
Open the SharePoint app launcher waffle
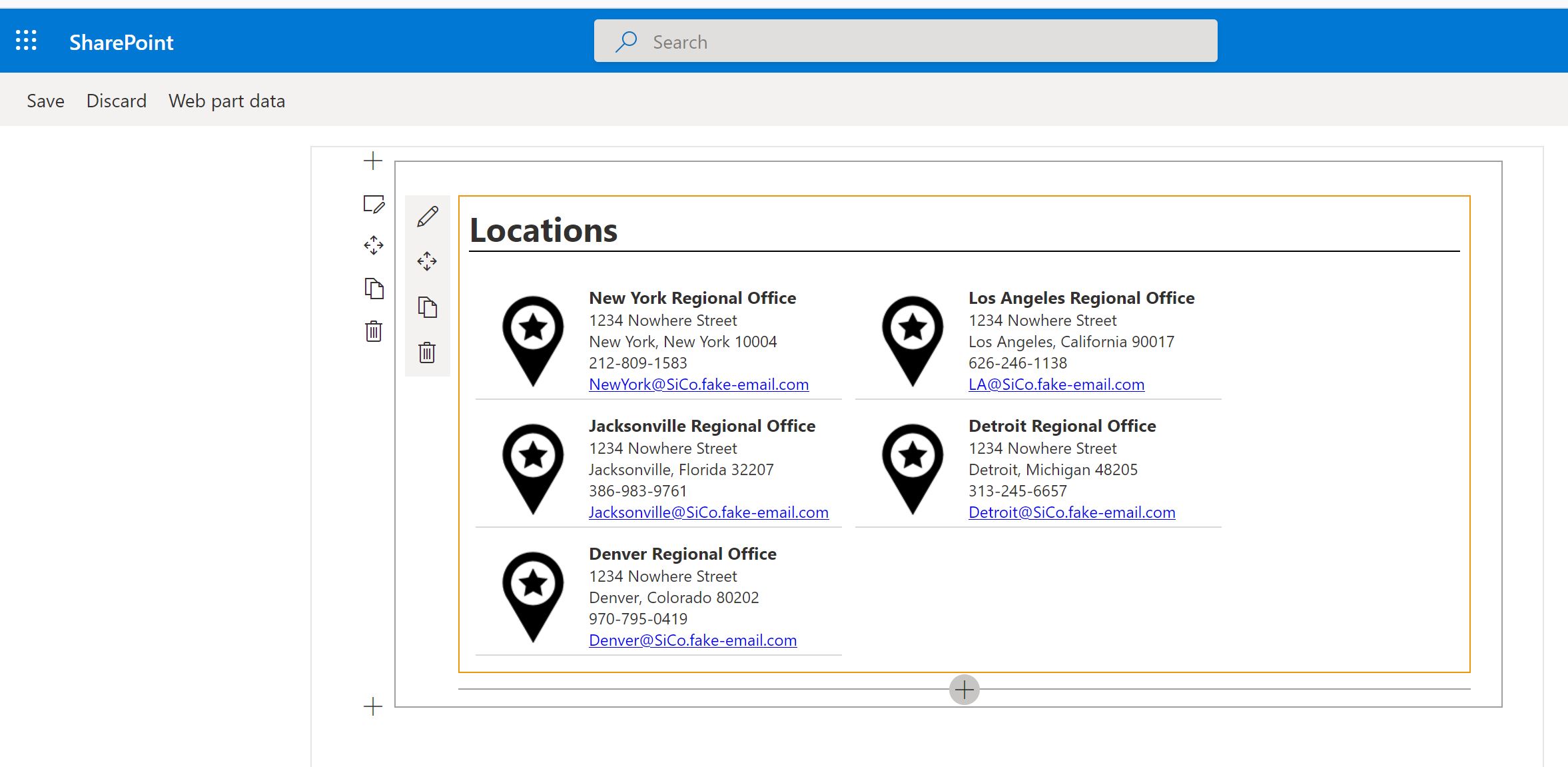[x=26, y=41]
